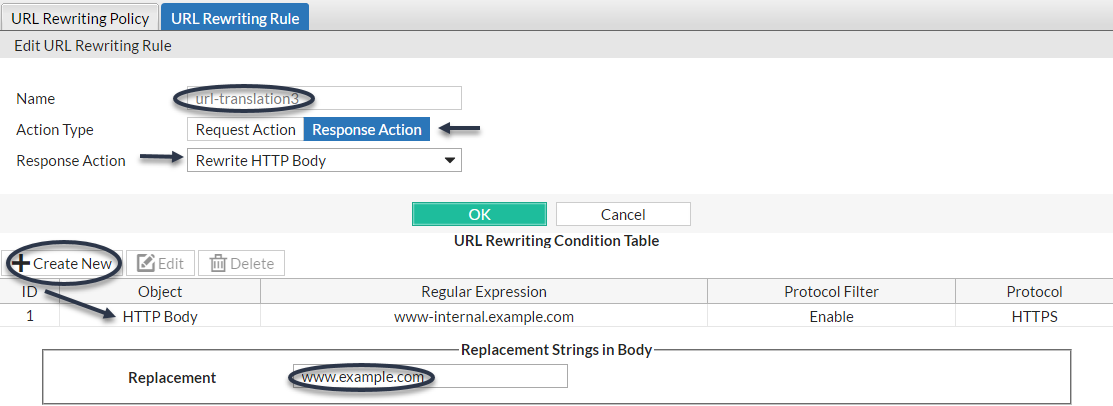Viewport: 1113px width, 406px height.
Task: Click the Protocol Filter column header
Action: tap(831, 292)
